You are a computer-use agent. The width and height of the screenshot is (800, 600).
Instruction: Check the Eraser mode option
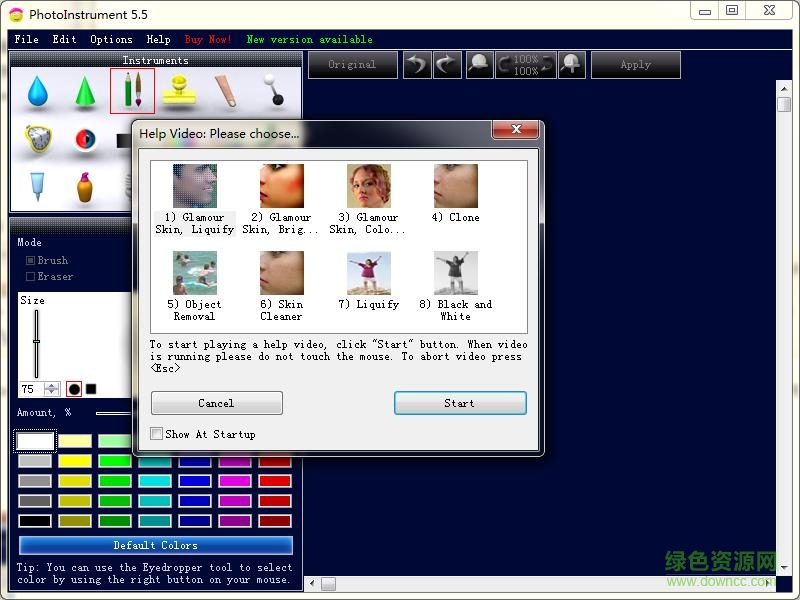point(30,277)
